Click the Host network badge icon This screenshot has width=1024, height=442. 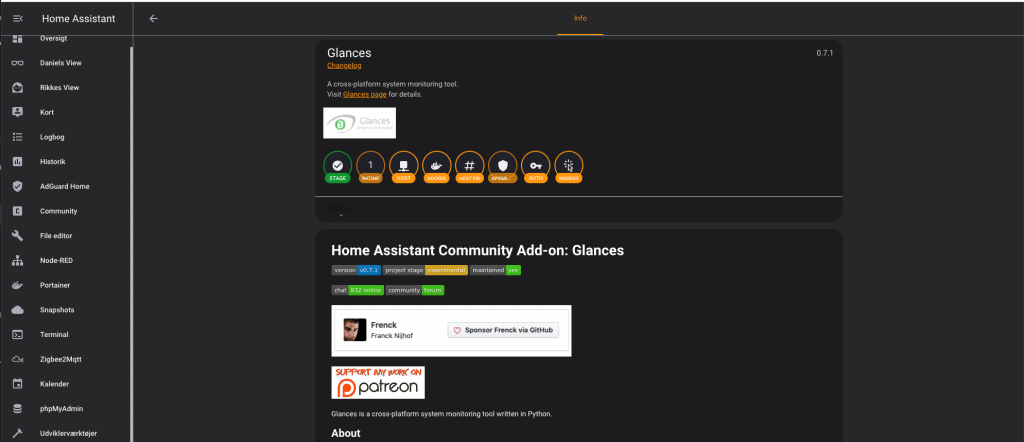pos(404,167)
